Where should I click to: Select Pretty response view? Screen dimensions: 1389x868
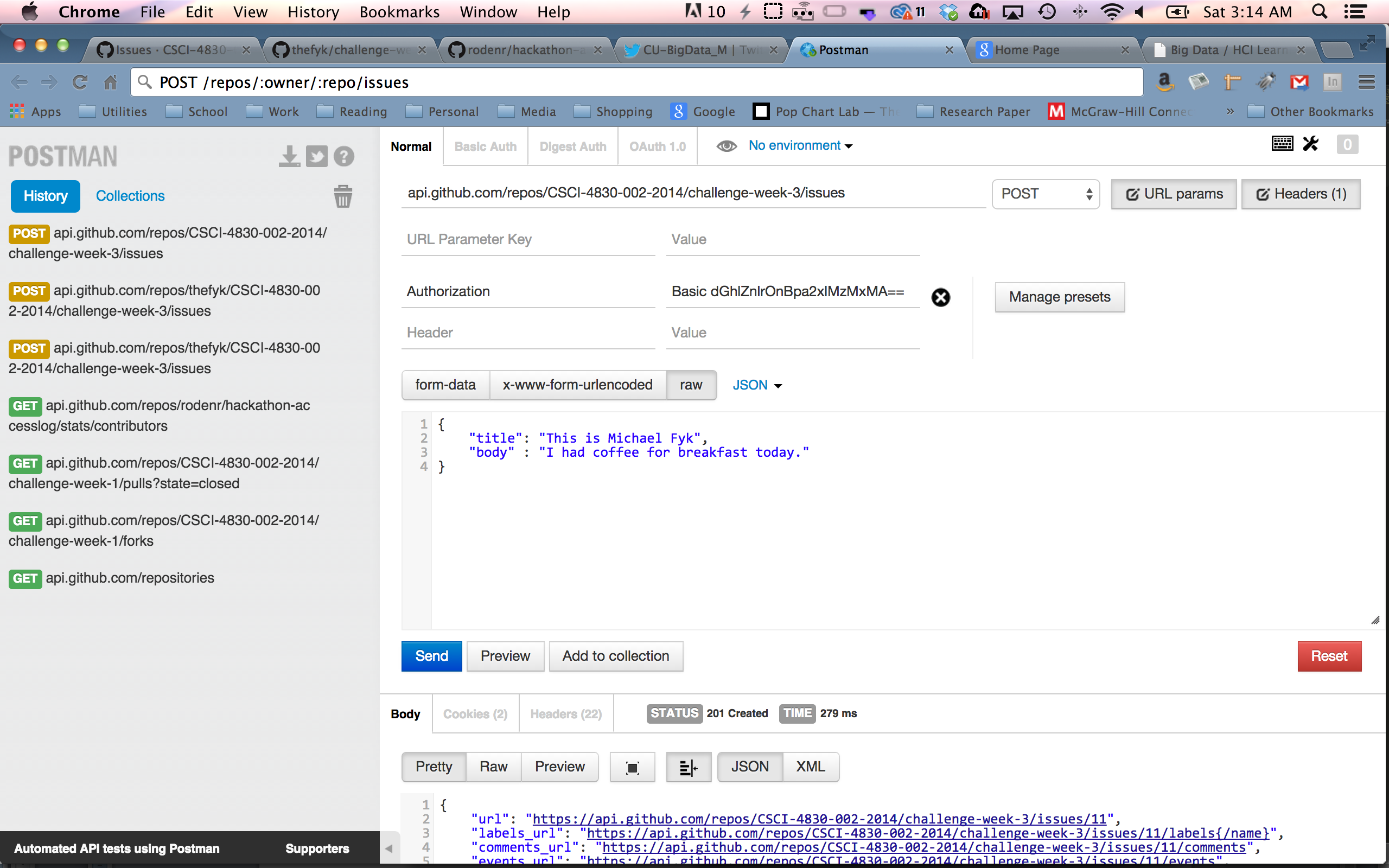coord(434,767)
